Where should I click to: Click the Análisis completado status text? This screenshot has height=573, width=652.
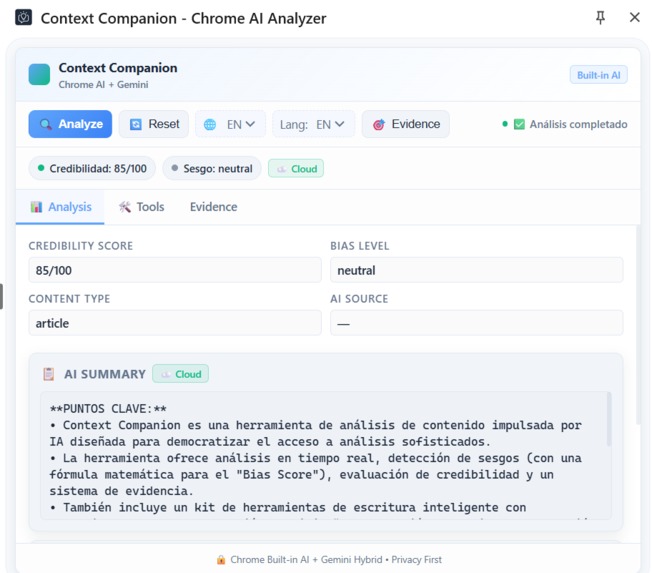[x=578, y=124]
